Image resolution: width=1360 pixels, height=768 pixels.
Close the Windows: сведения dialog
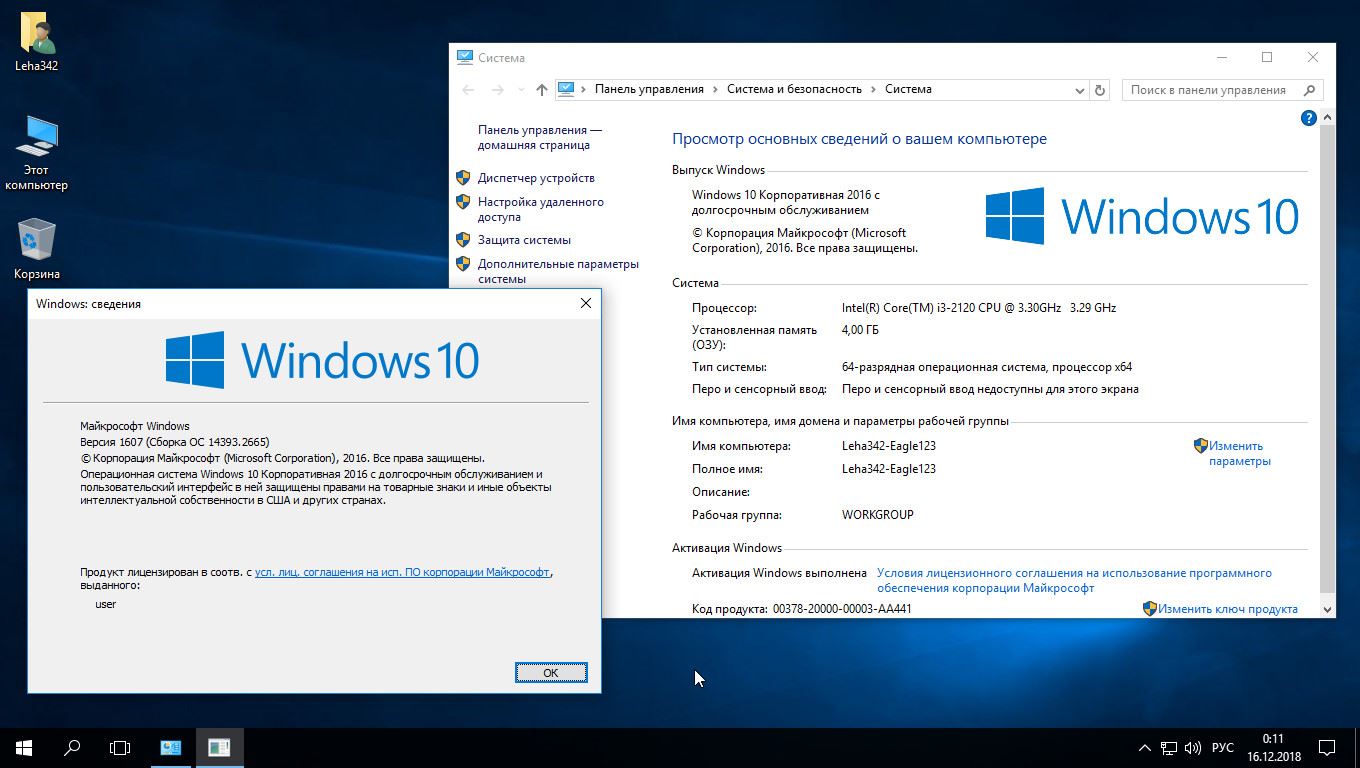pyautogui.click(x=586, y=303)
